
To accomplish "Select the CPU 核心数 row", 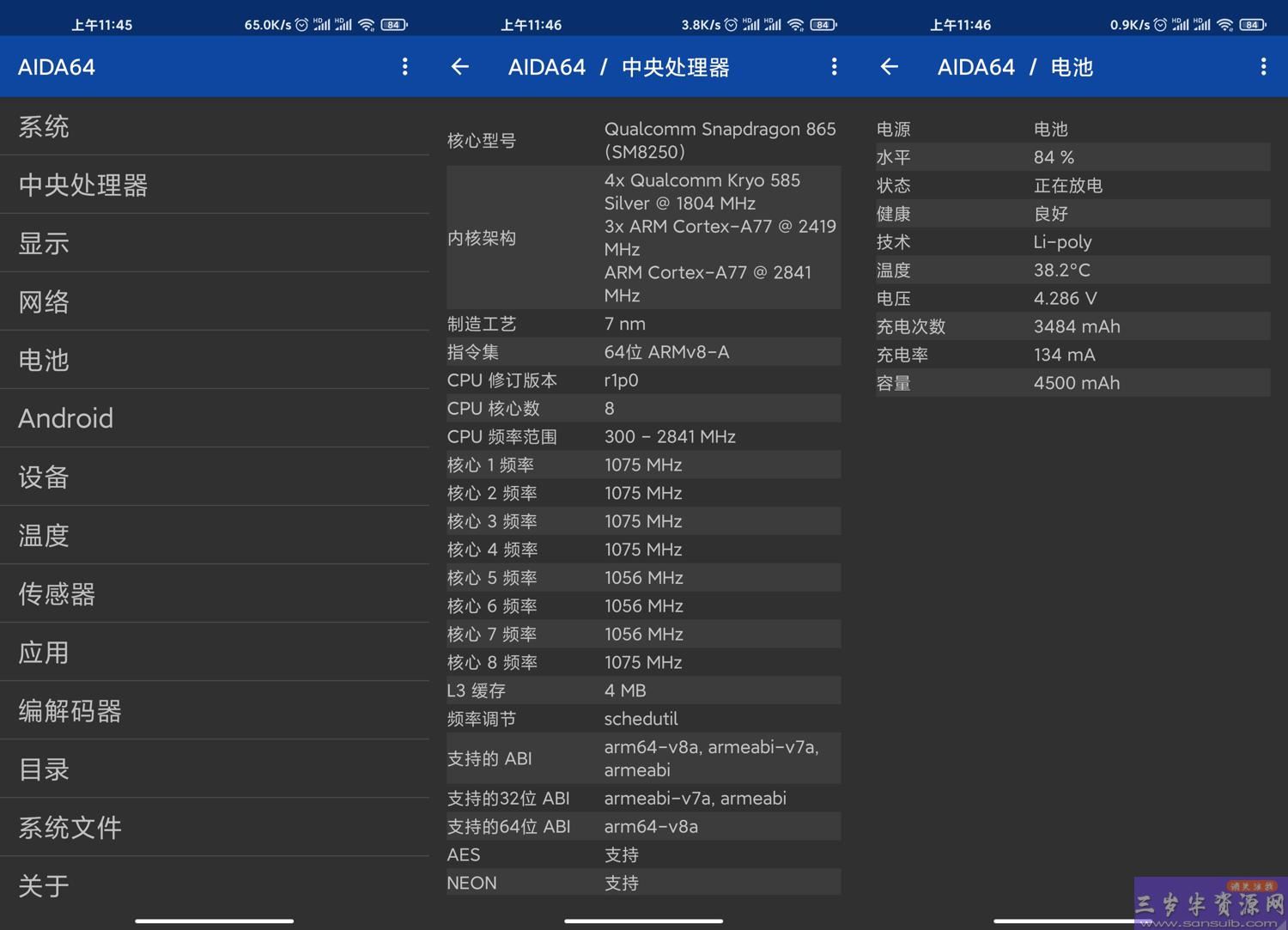I will click(x=644, y=409).
